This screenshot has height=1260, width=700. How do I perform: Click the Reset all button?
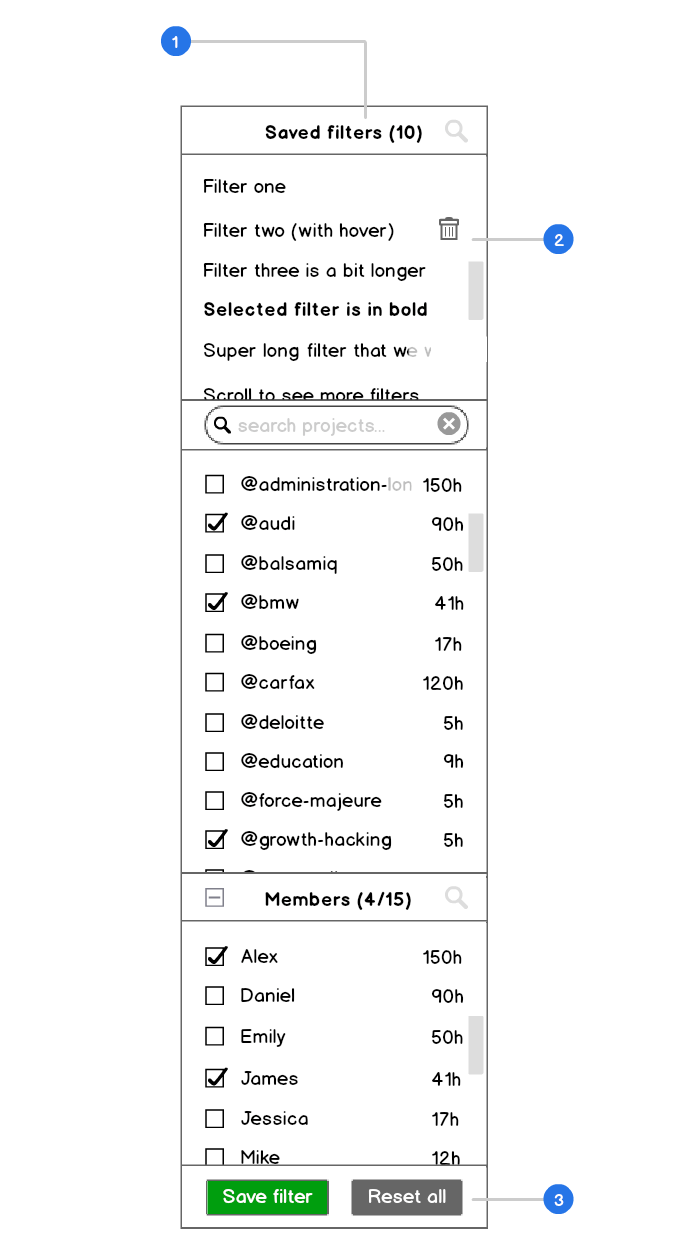(x=407, y=1197)
